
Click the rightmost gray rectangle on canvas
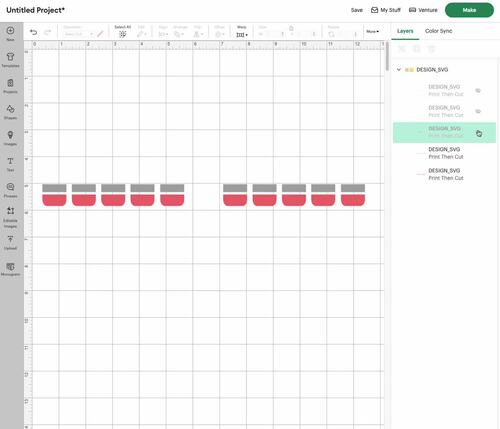pyautogui.click(x=353, y=188)
